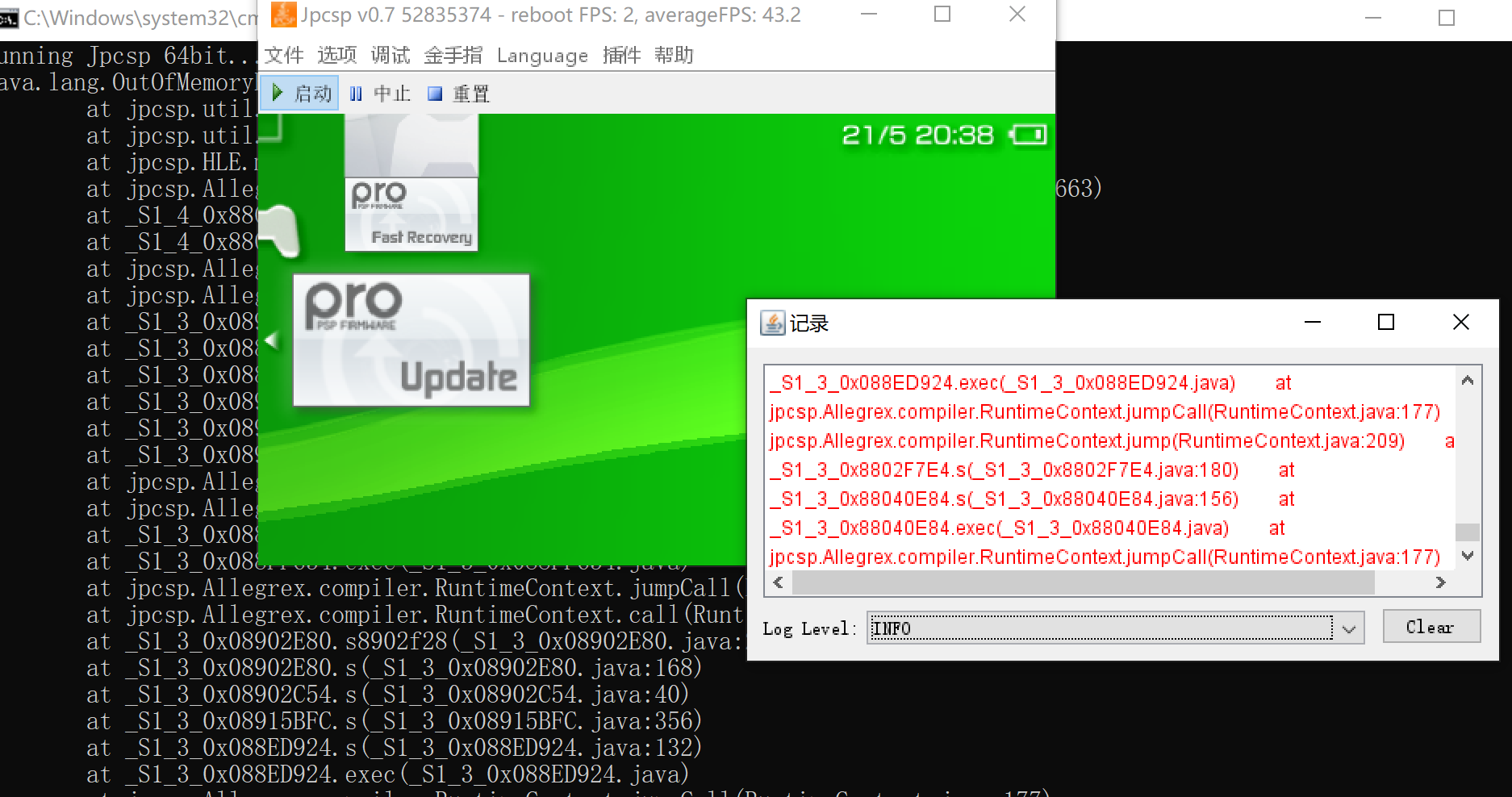Maximize the 记录 log window
This screenshot has height=797, width=1512.
pos(1386,323)
